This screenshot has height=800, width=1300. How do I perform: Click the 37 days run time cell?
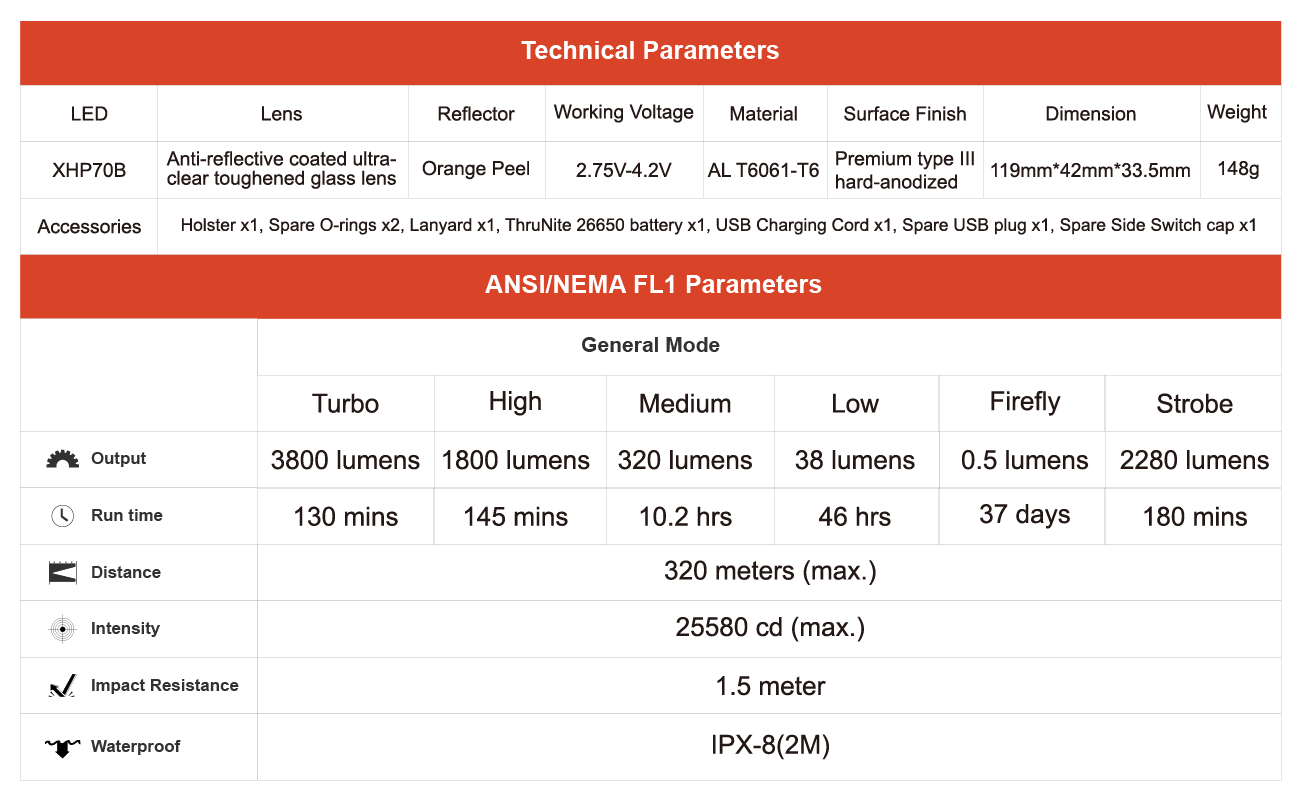tap(1024, 515)
